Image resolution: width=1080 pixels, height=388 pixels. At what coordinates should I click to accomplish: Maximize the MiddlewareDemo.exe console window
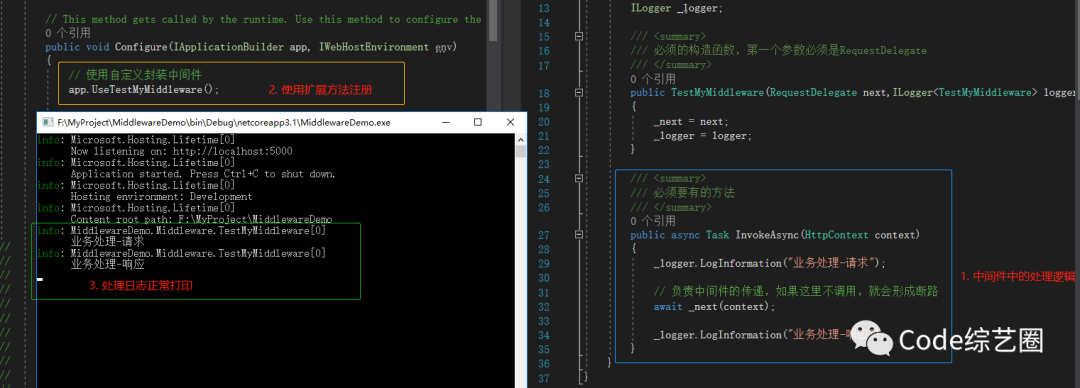point(477,122)
